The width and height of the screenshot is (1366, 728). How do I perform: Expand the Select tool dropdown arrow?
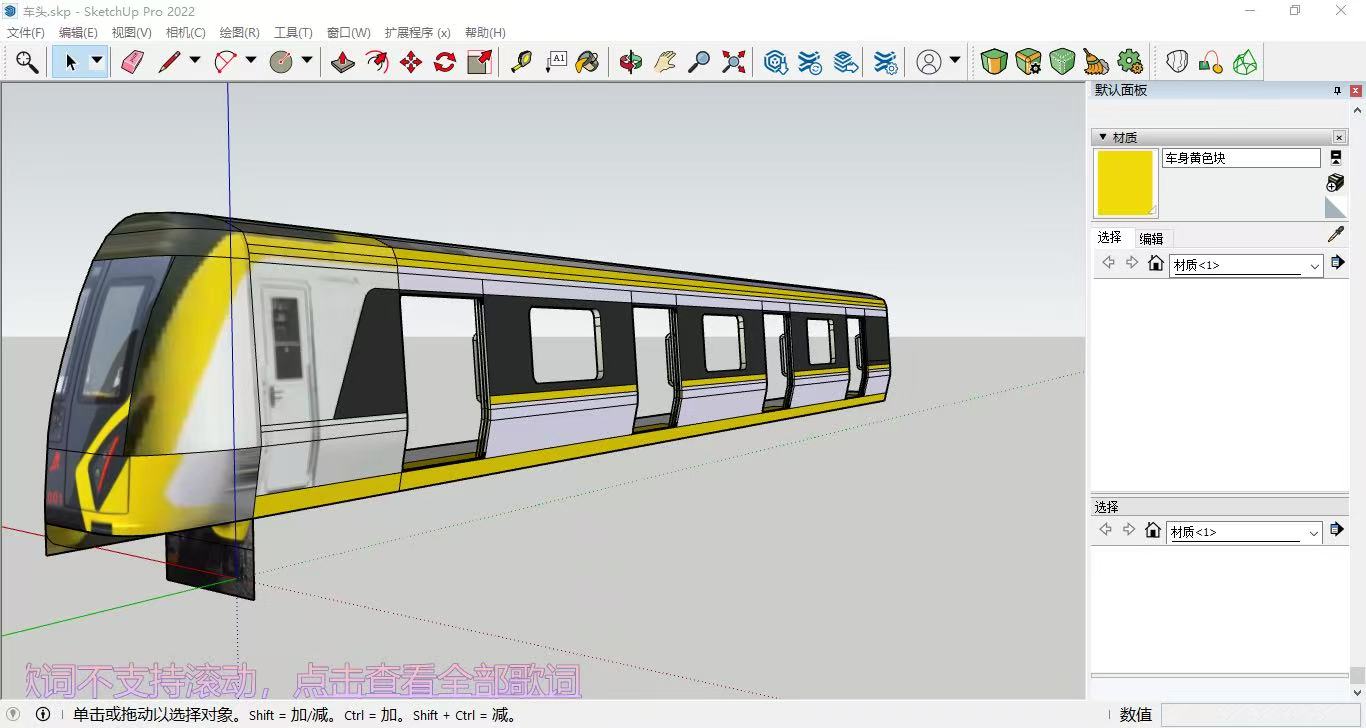(x=97, y=61)
